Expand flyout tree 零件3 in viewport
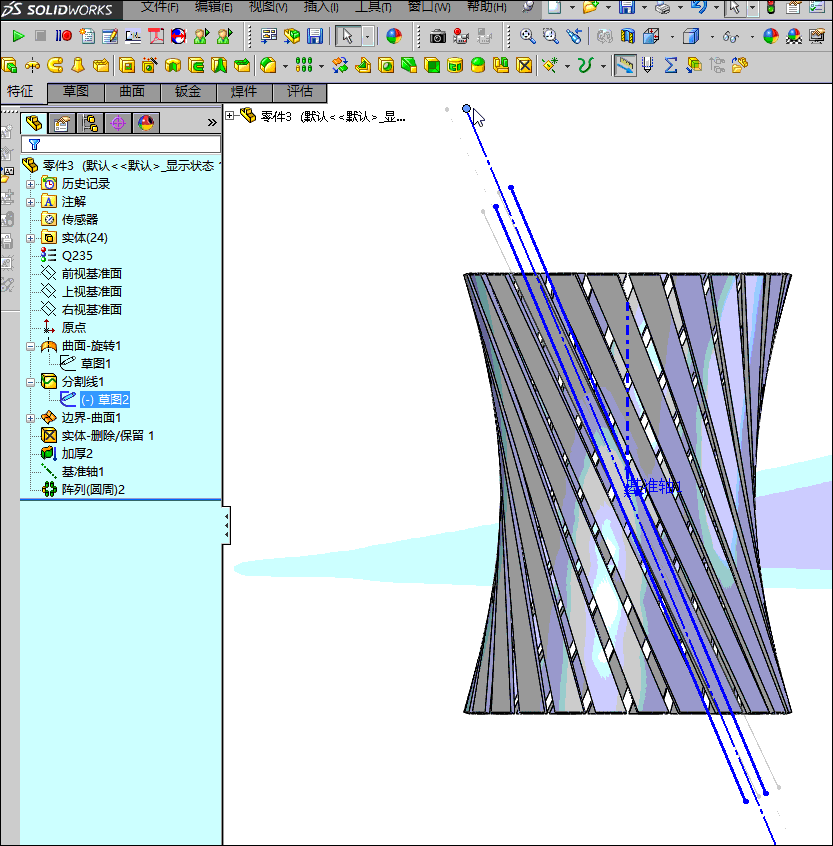 pyautogui.click(x=230, y=115)
